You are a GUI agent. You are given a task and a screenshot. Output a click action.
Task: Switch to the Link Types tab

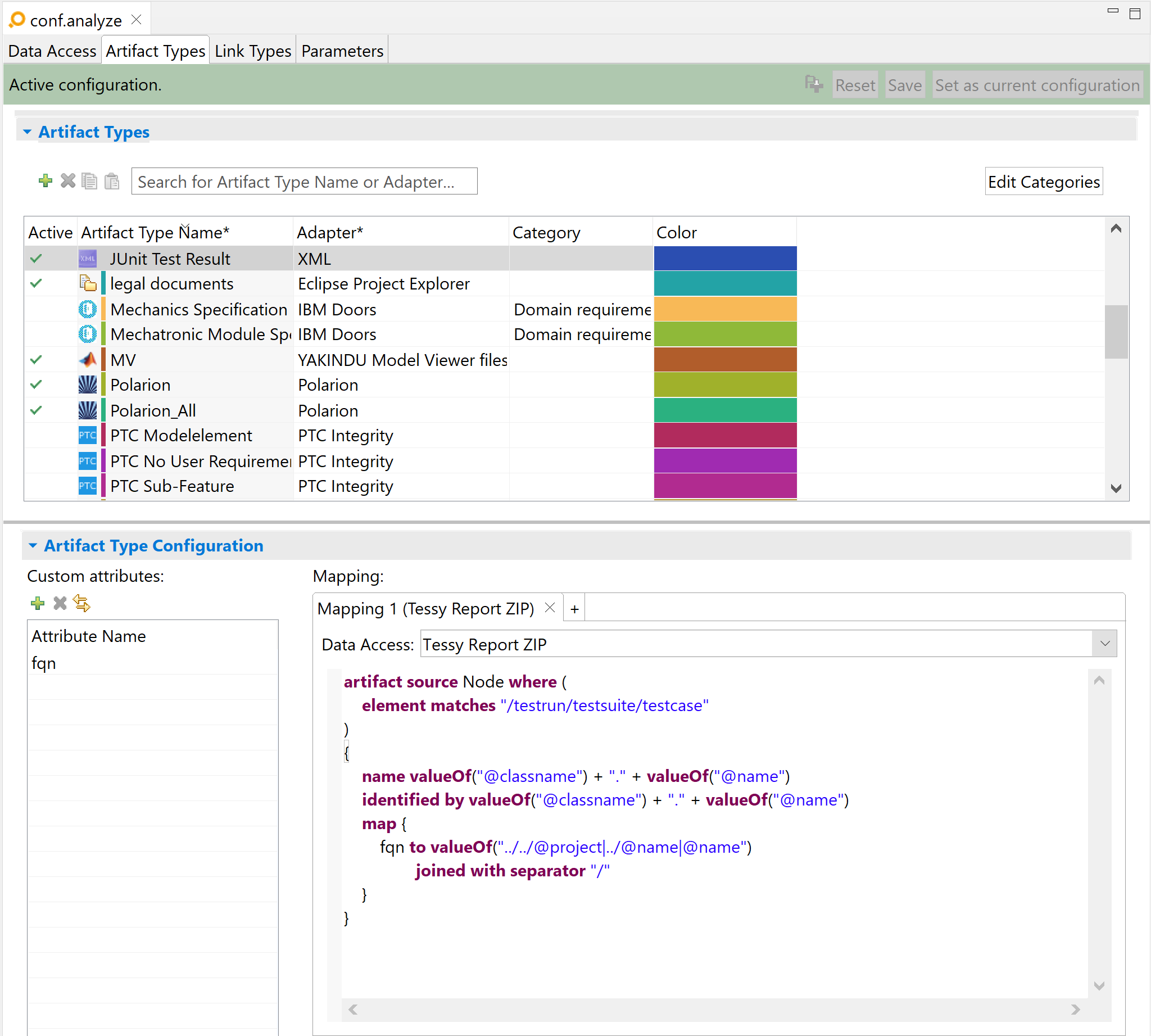253,51
